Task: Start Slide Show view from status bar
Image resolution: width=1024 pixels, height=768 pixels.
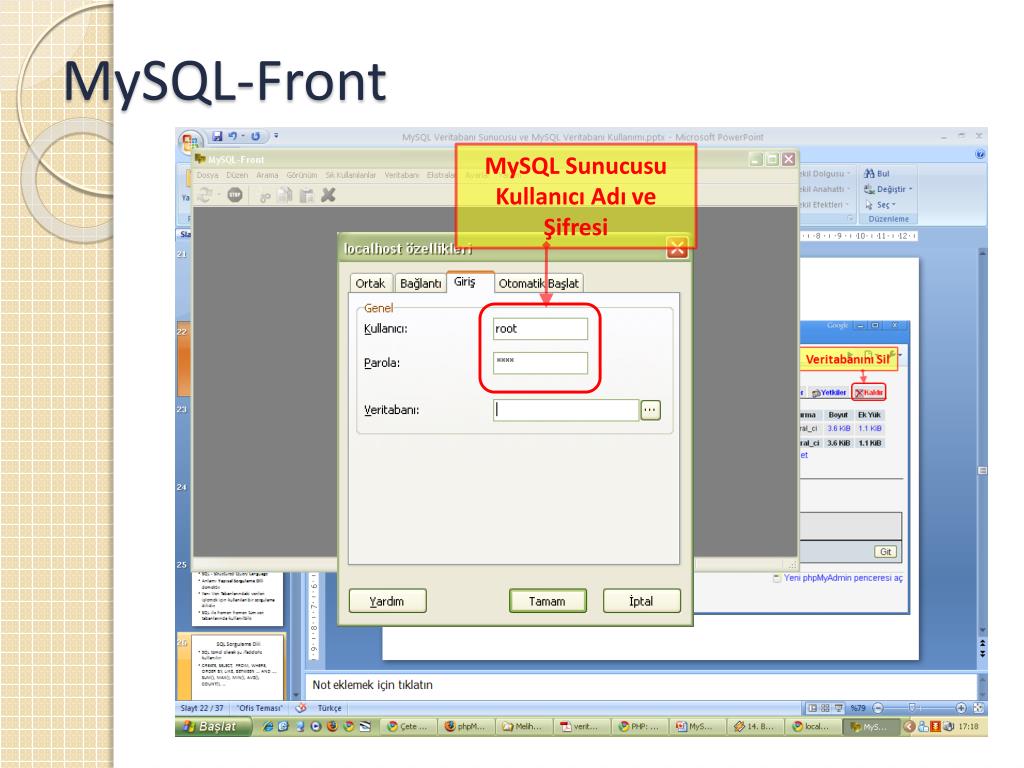Action: (x=839, y=708)
